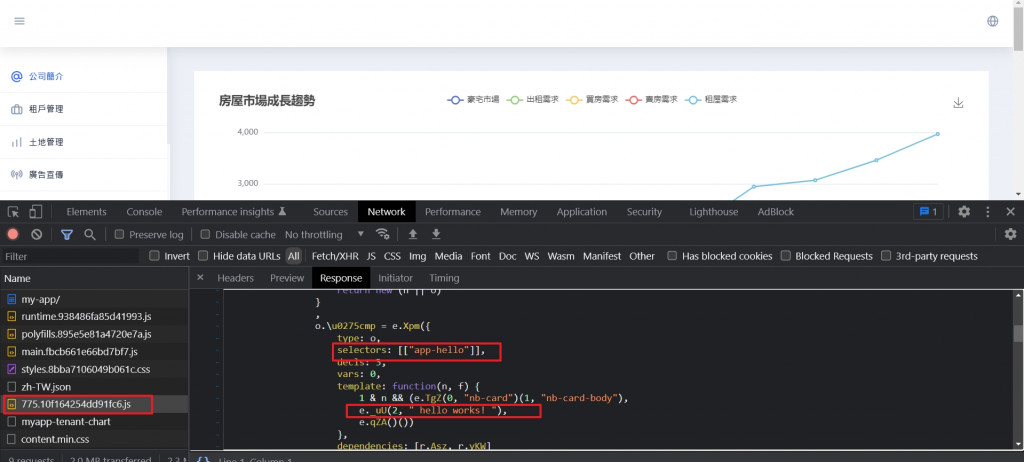
Task: Toggle the 豪宅市場 legend series
Action: click(x=473, y=99)
